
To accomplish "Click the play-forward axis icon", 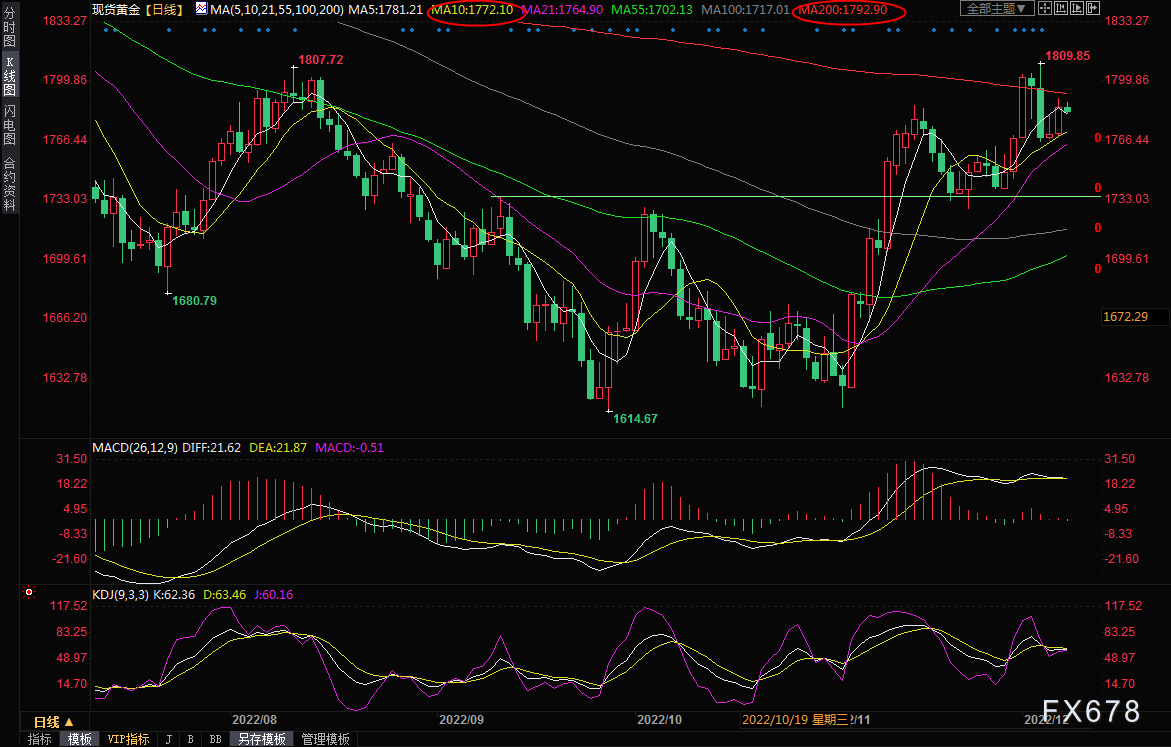I will click(x=1077, y=9).
